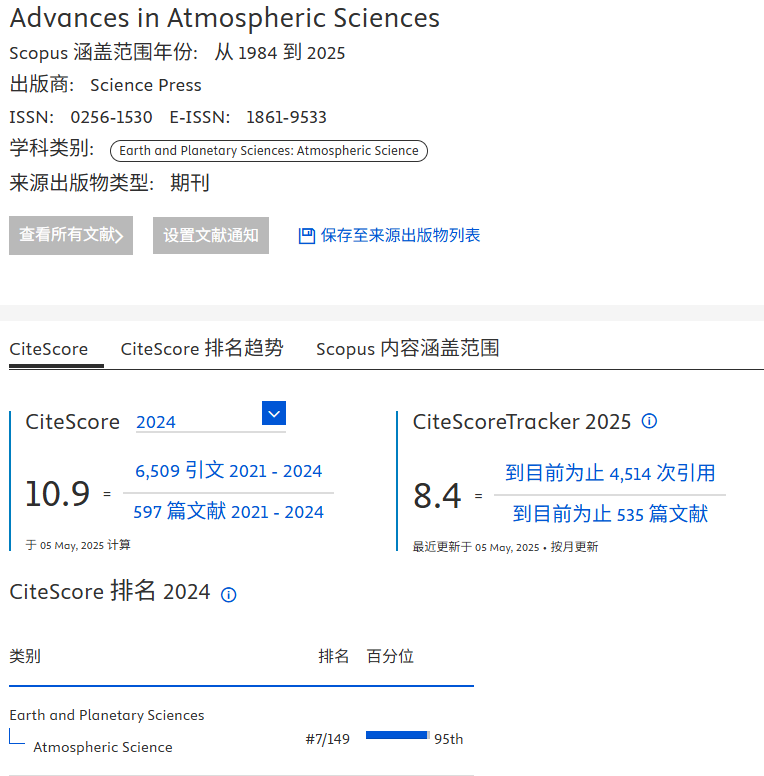Click info icon beside CiteScoreTracker 2025
The width and height of the screenshot is (764, 776).
649,421
